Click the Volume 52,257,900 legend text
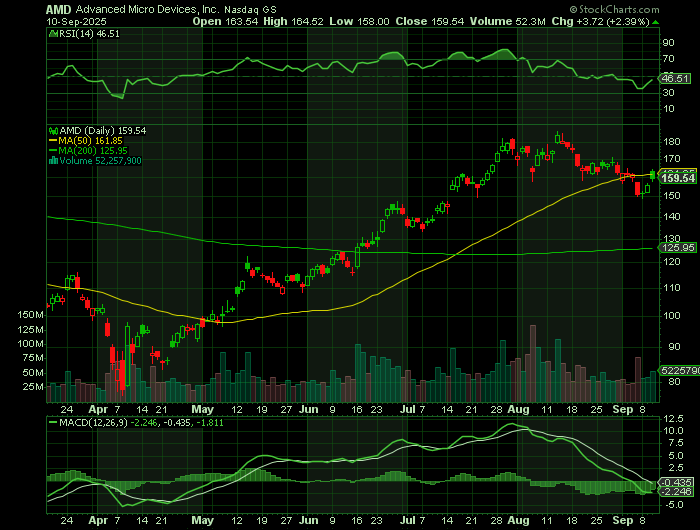 100,161
